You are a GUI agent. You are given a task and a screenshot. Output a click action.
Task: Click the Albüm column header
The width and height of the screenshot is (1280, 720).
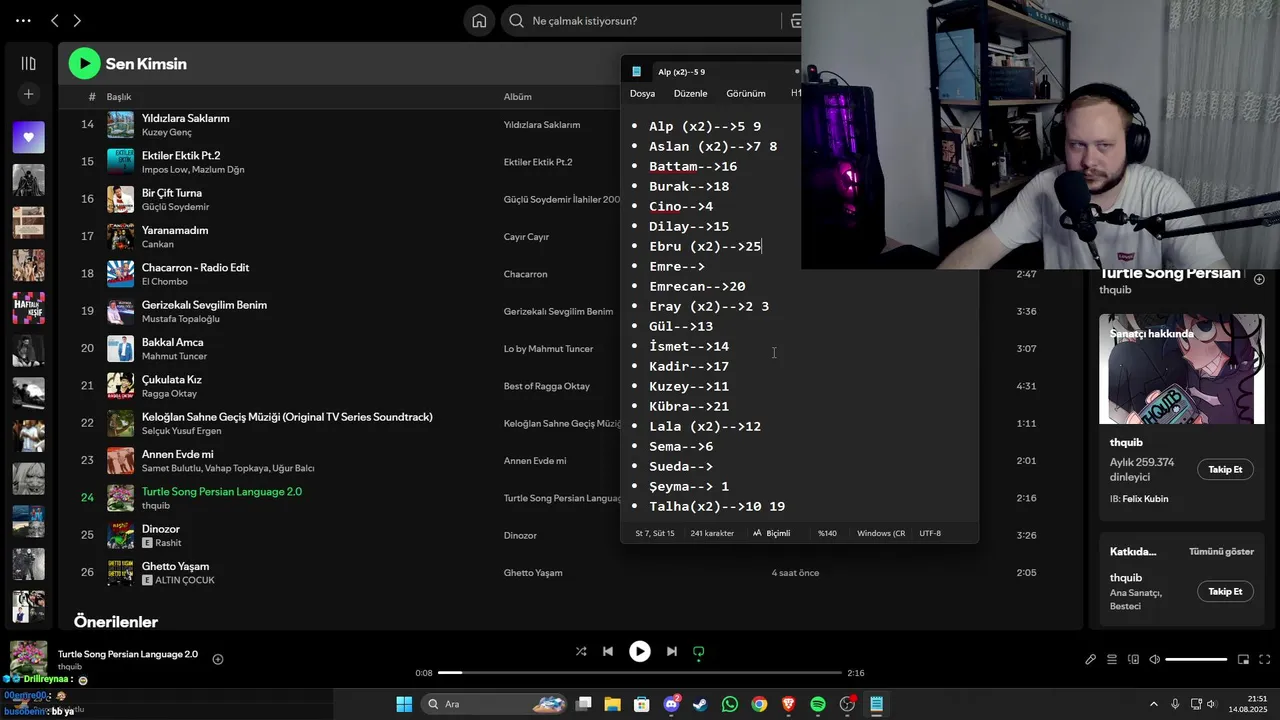tap(517, 97)
